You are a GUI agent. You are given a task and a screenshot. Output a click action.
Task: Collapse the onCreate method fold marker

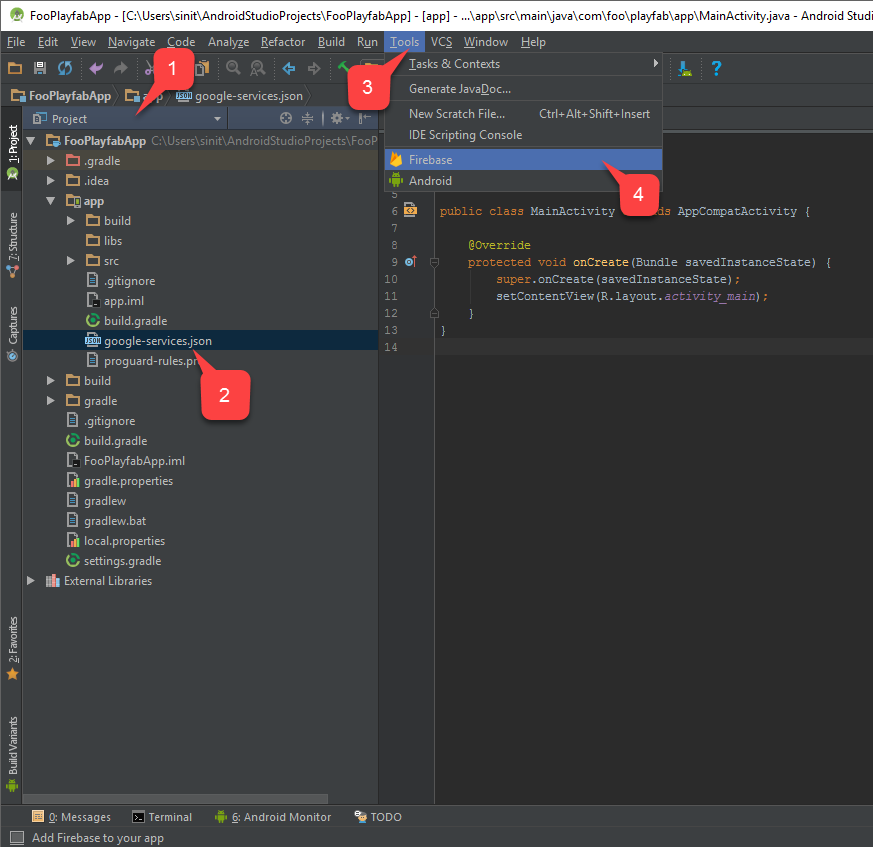[434, 262]
